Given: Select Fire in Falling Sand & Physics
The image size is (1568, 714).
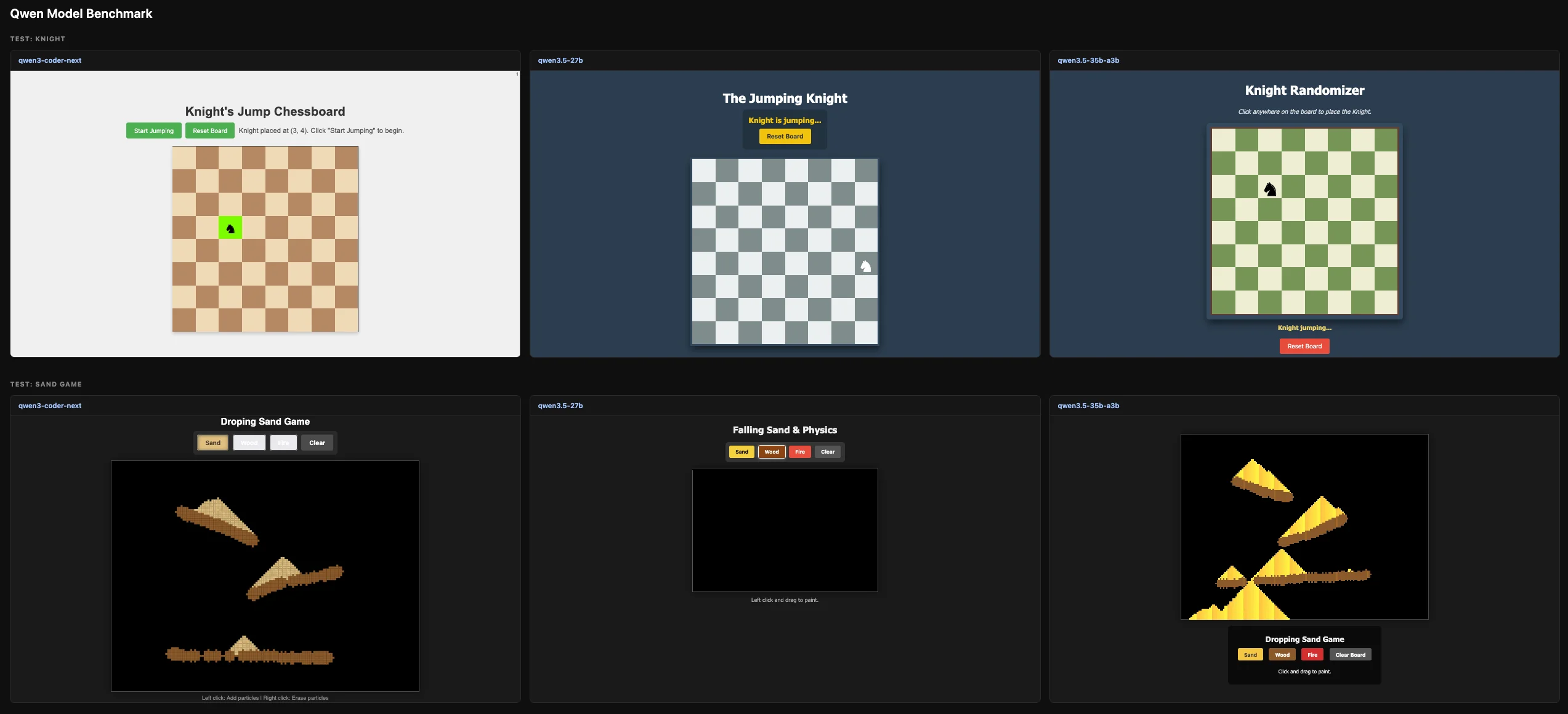Looking at the screenshot, I should [800, 452].
